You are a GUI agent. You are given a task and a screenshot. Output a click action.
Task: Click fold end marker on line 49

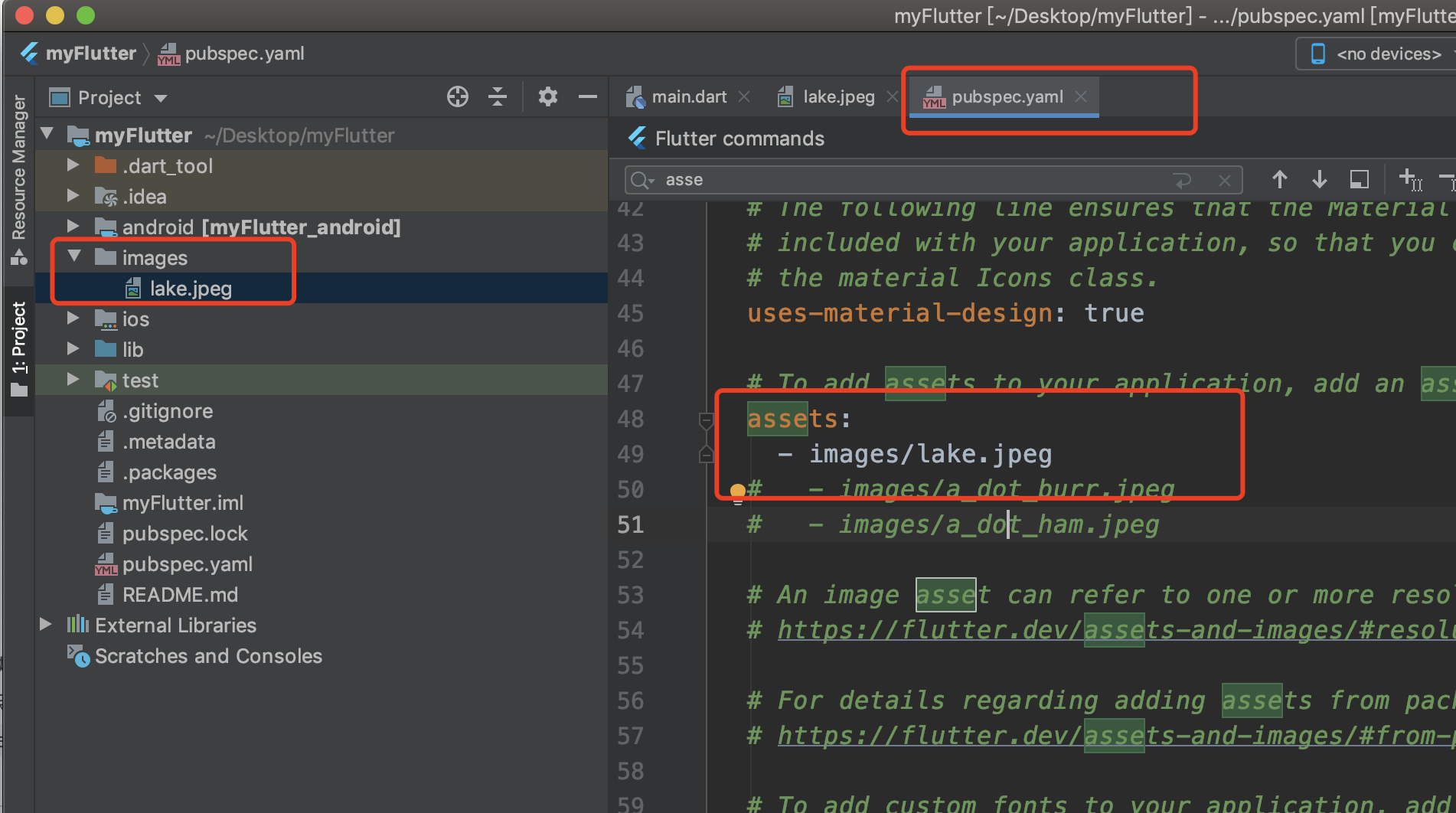click(706, 455)
